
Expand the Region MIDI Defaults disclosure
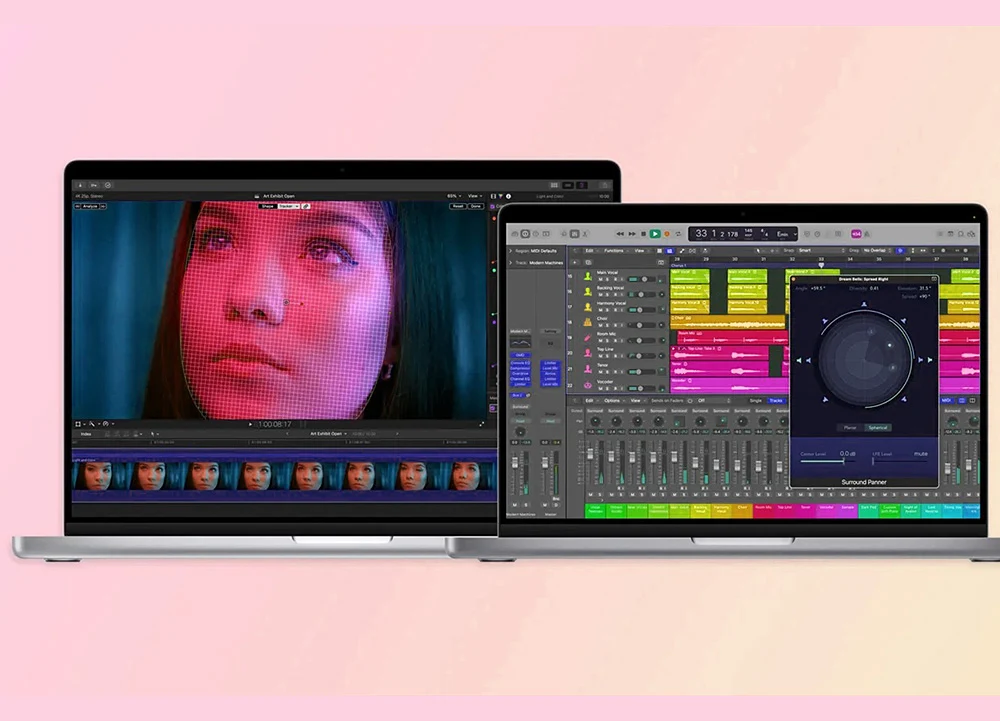[x=510, y=251]
